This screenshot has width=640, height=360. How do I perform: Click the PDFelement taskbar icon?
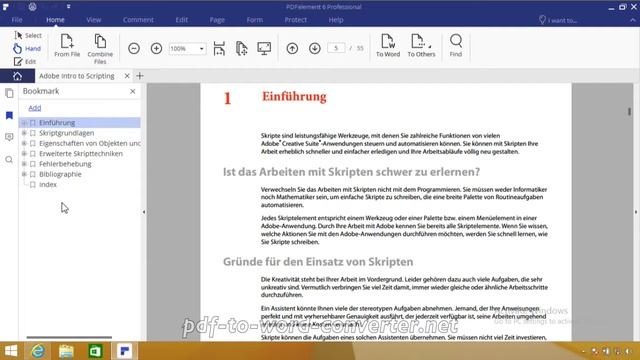124,351
